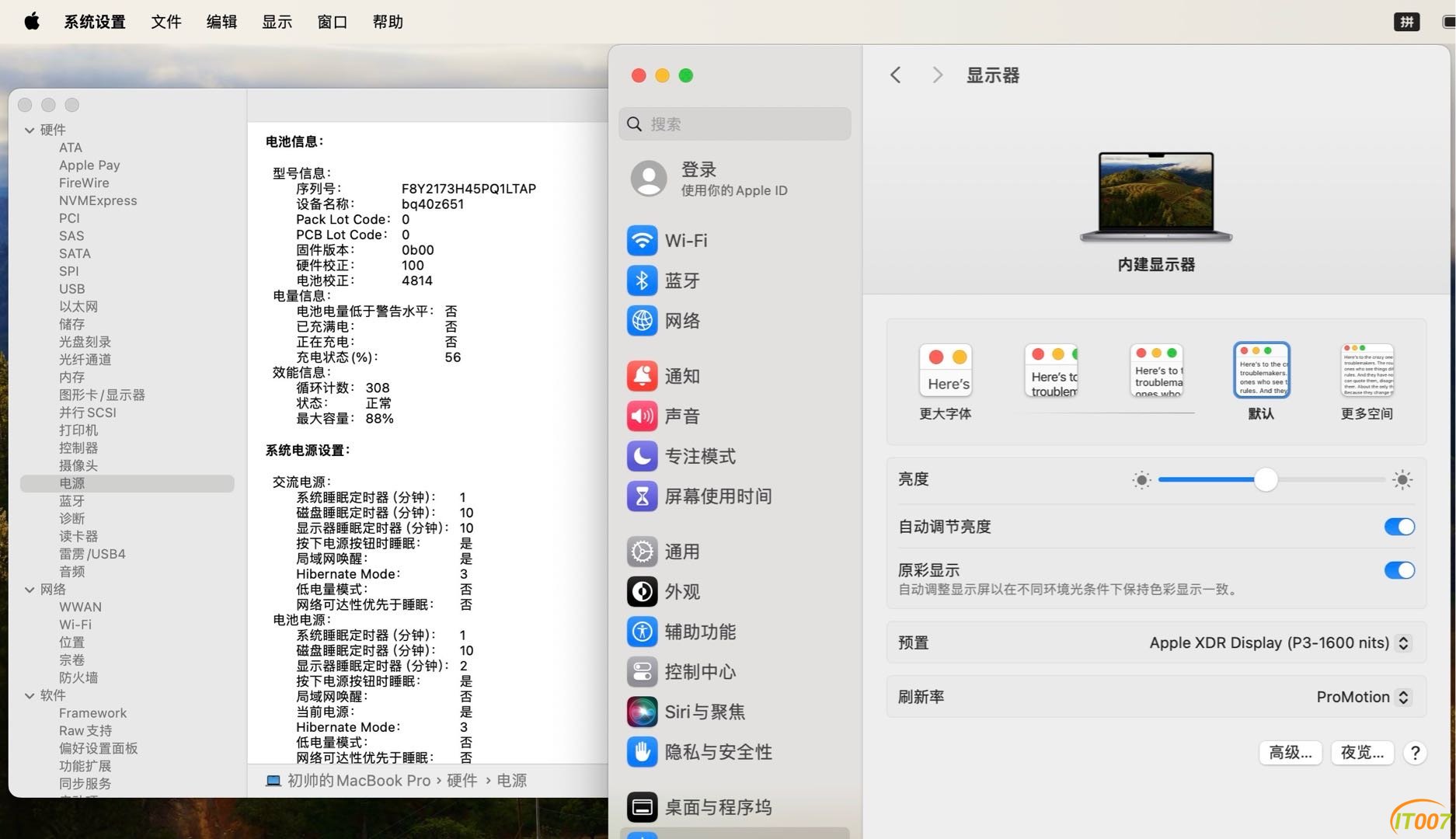Click the low-brightness sun icon
1456x839 pixels.
pyautogui.click(x=1141, y=480)
